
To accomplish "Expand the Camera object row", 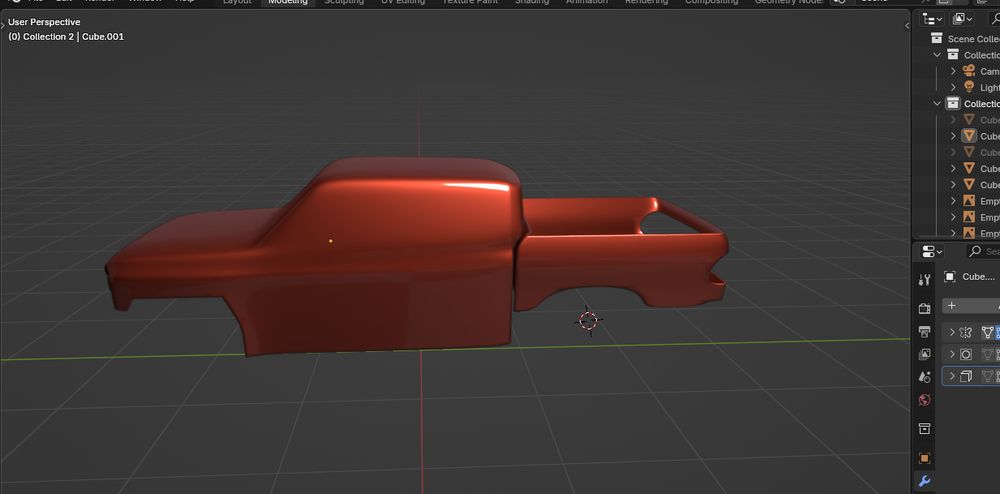I will pyautogui.click(x=953, y=71).
